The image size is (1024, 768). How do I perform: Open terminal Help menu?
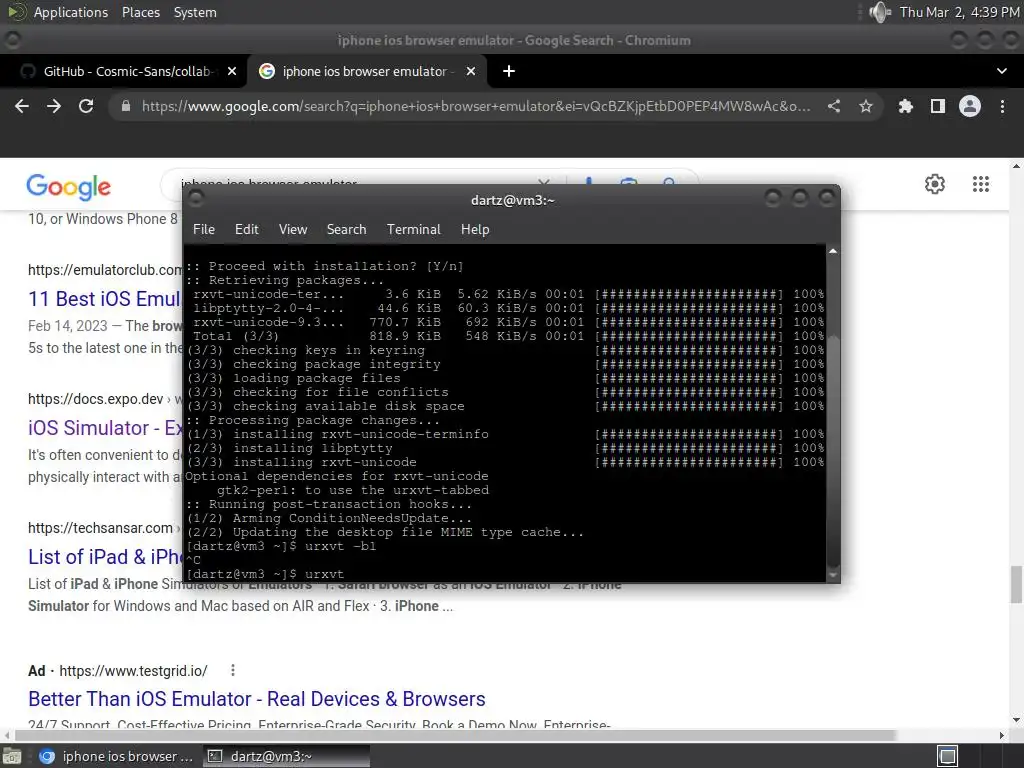tap(475, 229)
